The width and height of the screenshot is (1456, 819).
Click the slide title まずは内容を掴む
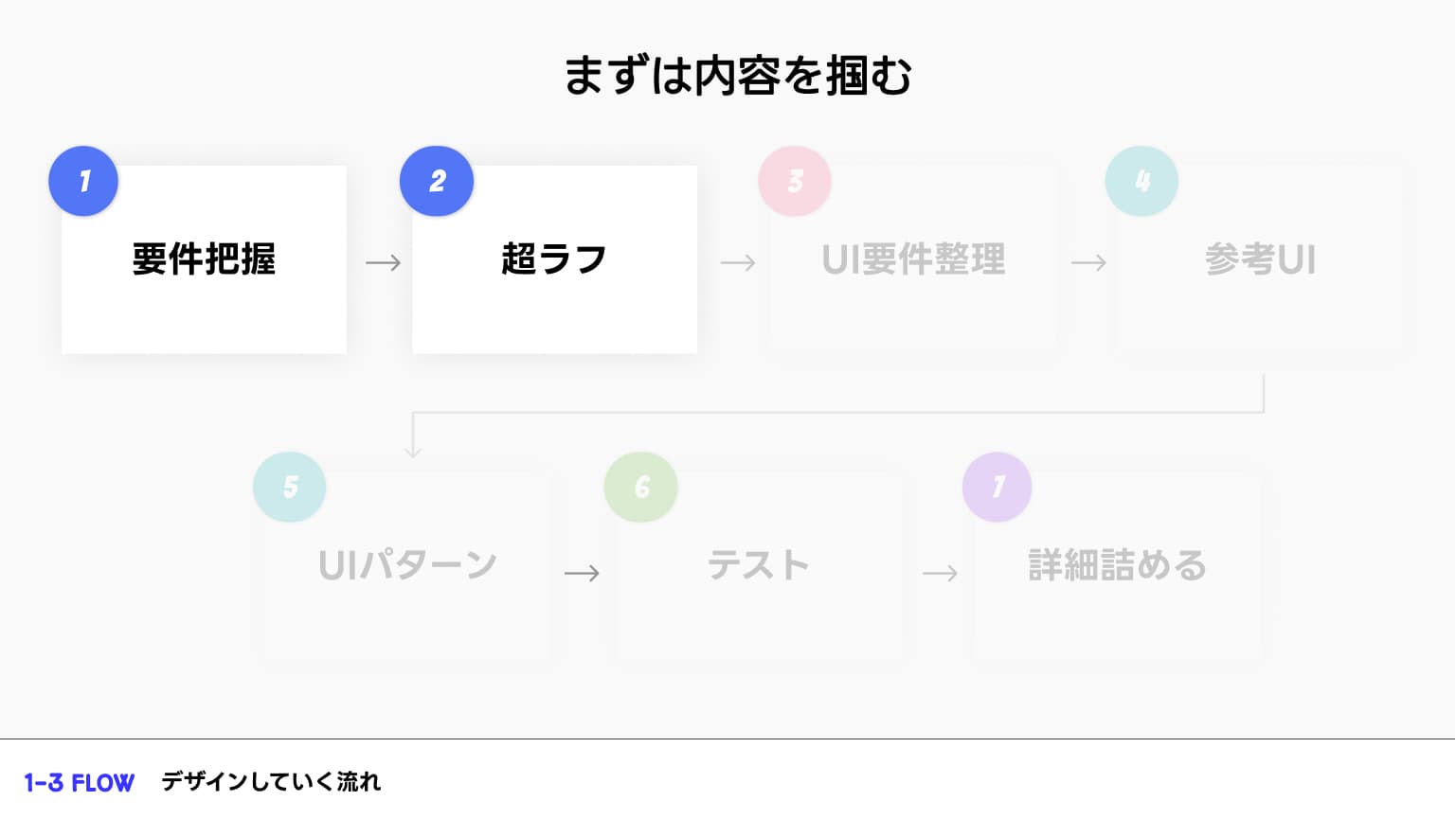(x=737, y=76)
